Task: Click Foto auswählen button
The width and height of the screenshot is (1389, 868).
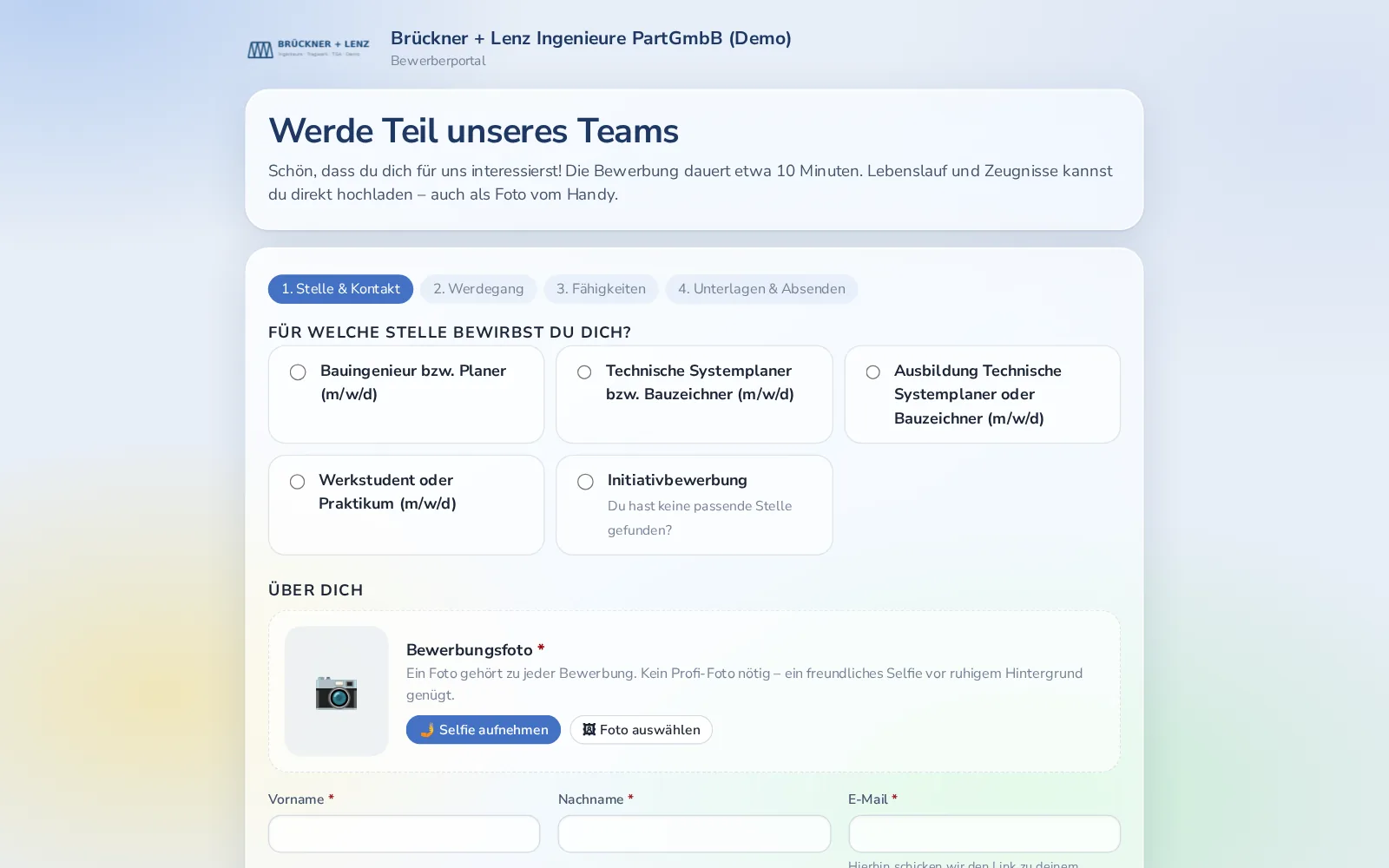Action: point(641,730)
